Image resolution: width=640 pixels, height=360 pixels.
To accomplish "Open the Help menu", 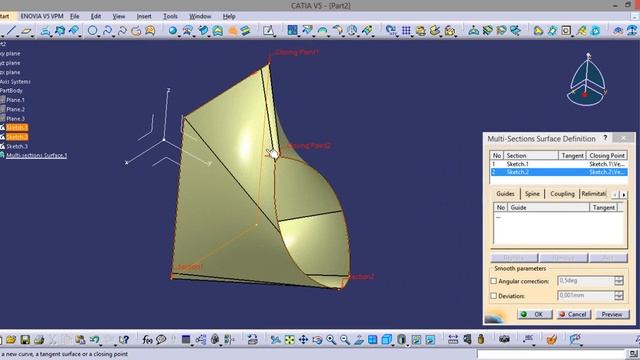I will 229,16.
